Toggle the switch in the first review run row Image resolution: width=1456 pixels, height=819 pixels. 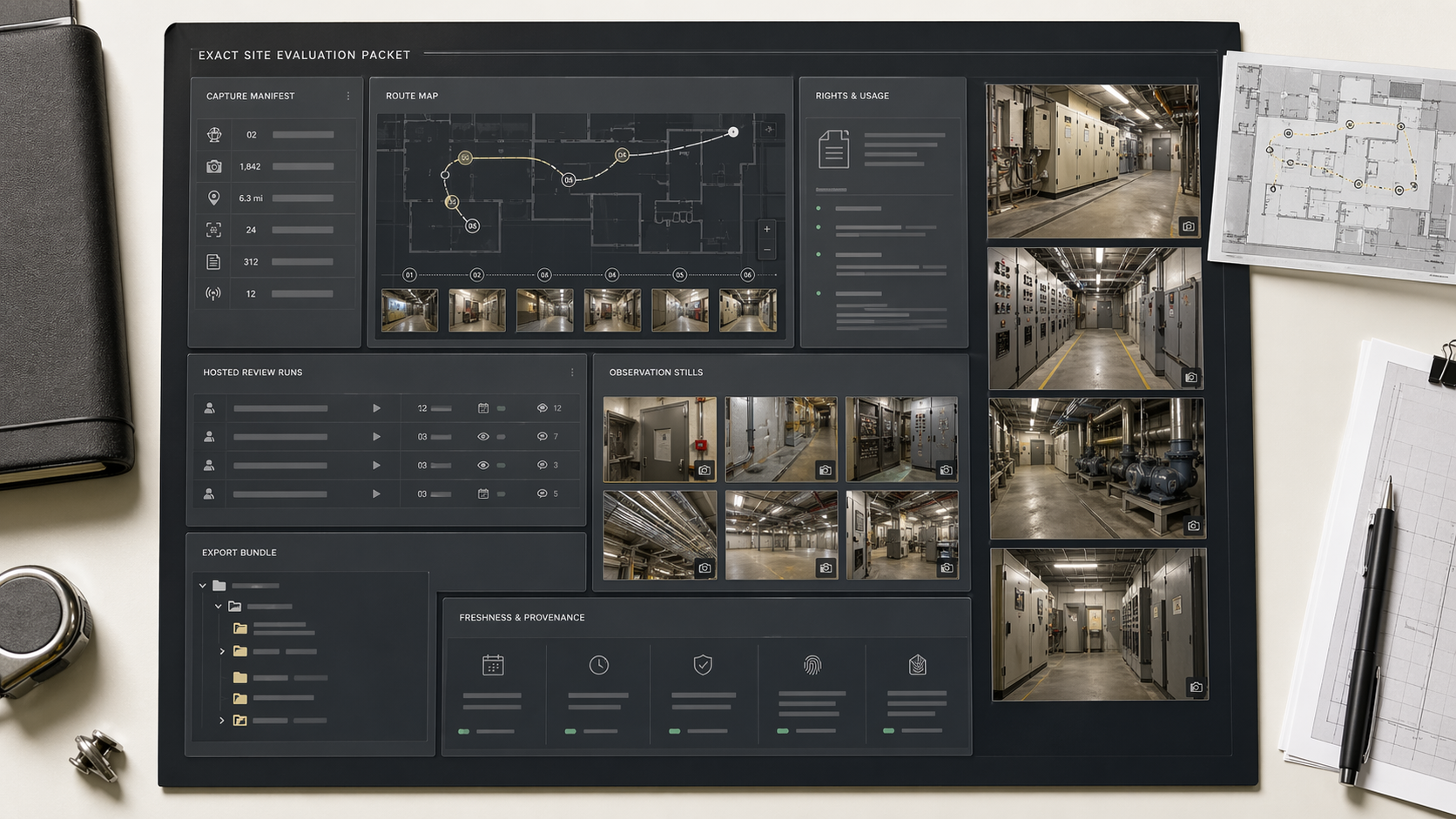click(x=502, y=408)
